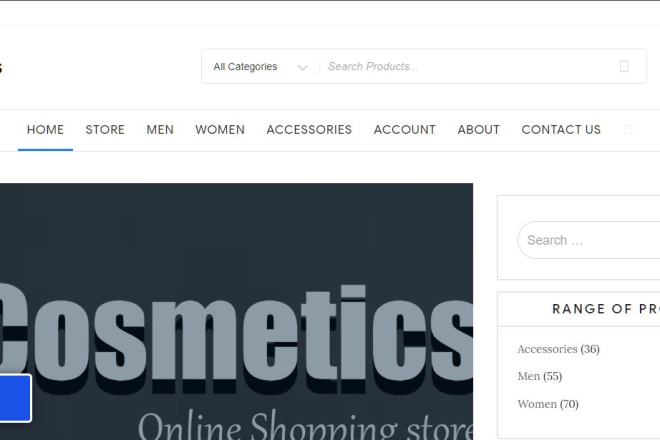Open the ACCESSORIES menu item
660x440 pixels.
coord(309,130)
